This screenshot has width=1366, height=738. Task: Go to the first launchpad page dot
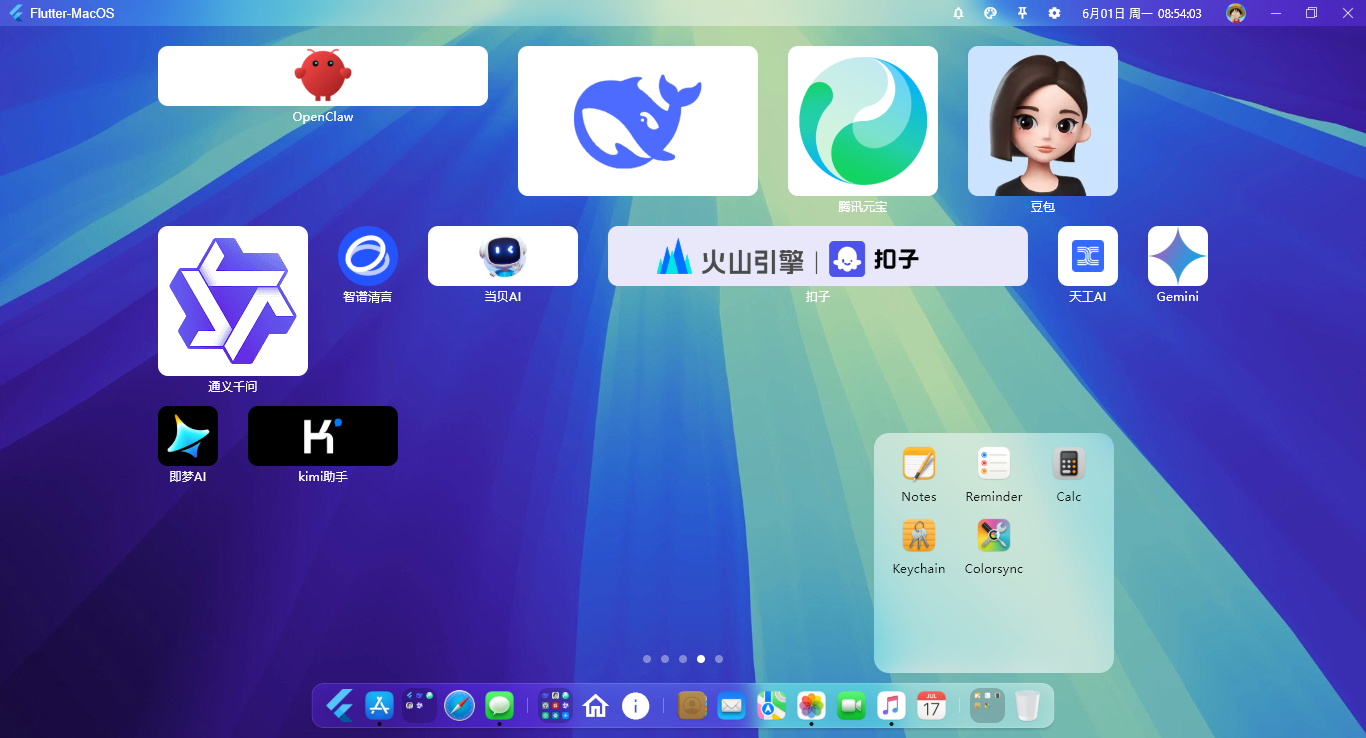tap(647, 659)
